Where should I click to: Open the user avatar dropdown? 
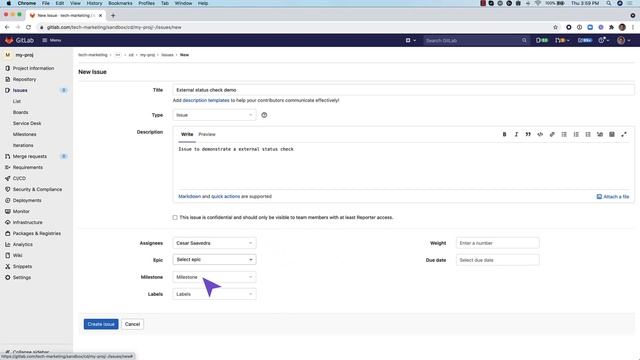tap(624, 40)
